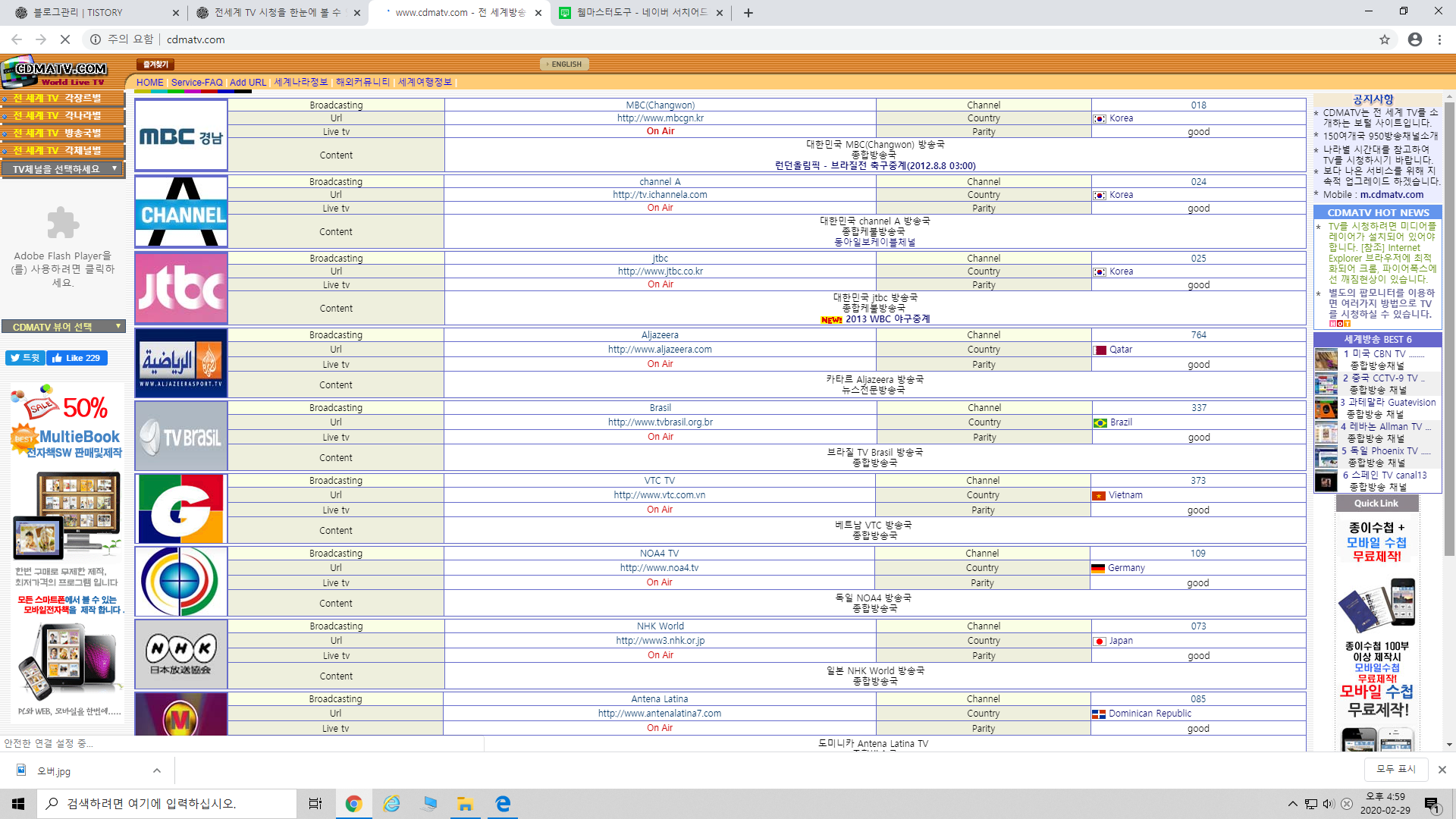Open the Aljazeera channel logo
Screen dimensions: 1456x819
click(x=181, y=362)
